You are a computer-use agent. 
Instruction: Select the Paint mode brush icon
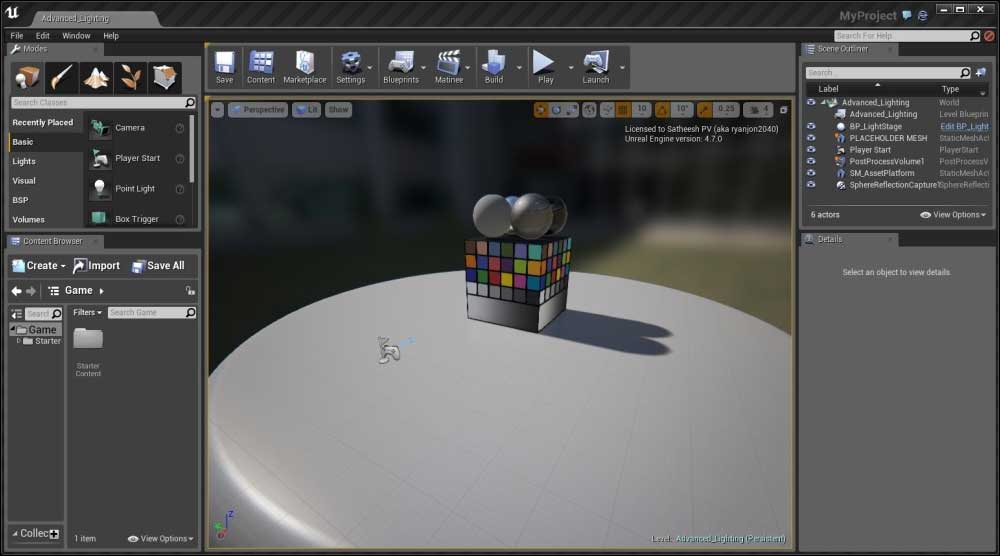tap(62, 78)
